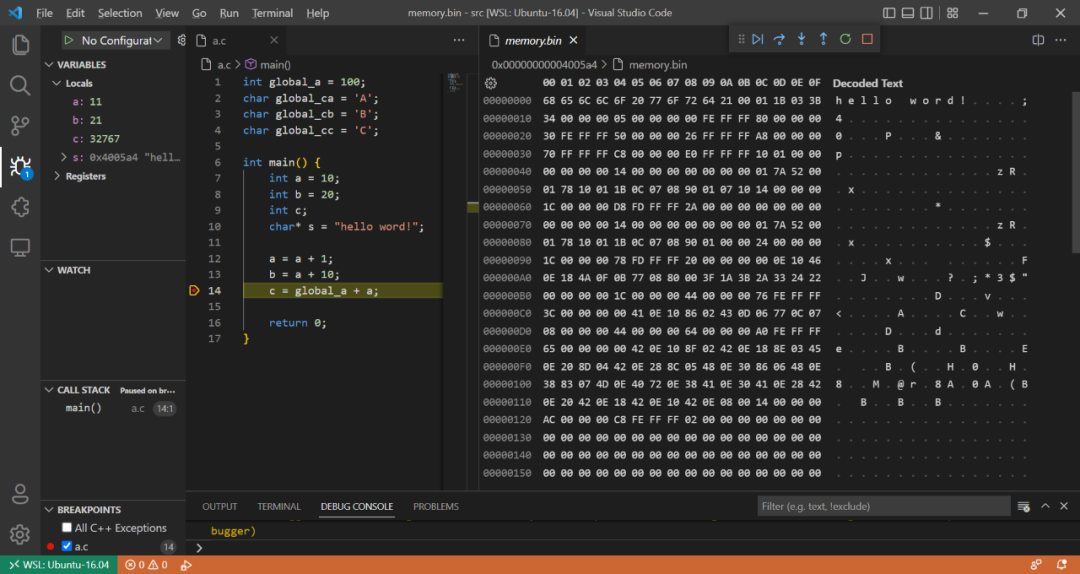Open Customize Layout icon
The height and width of the screenshot is (574, 1080).
953,13
